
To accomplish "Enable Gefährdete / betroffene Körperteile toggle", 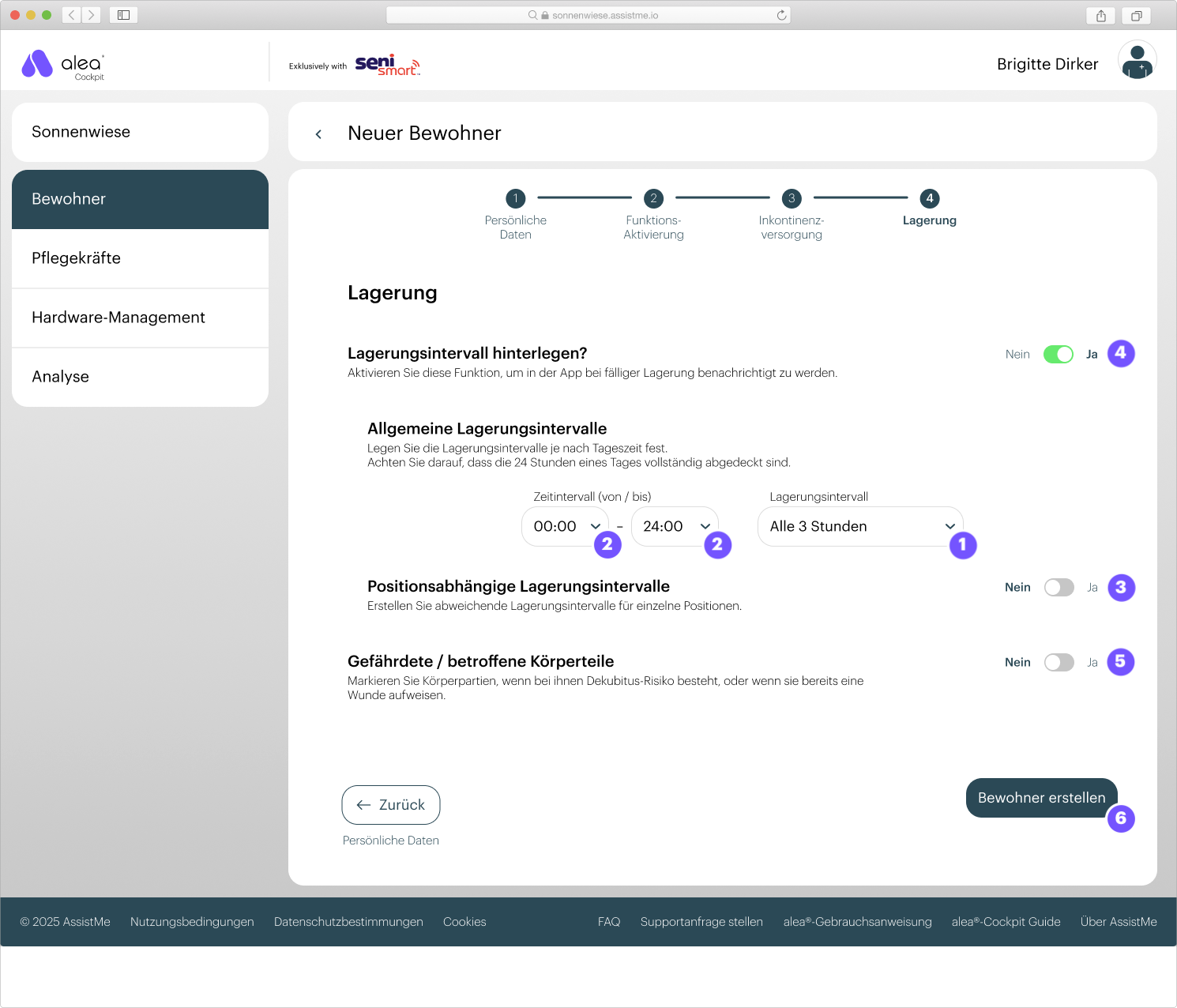I will coord(1059,663).
